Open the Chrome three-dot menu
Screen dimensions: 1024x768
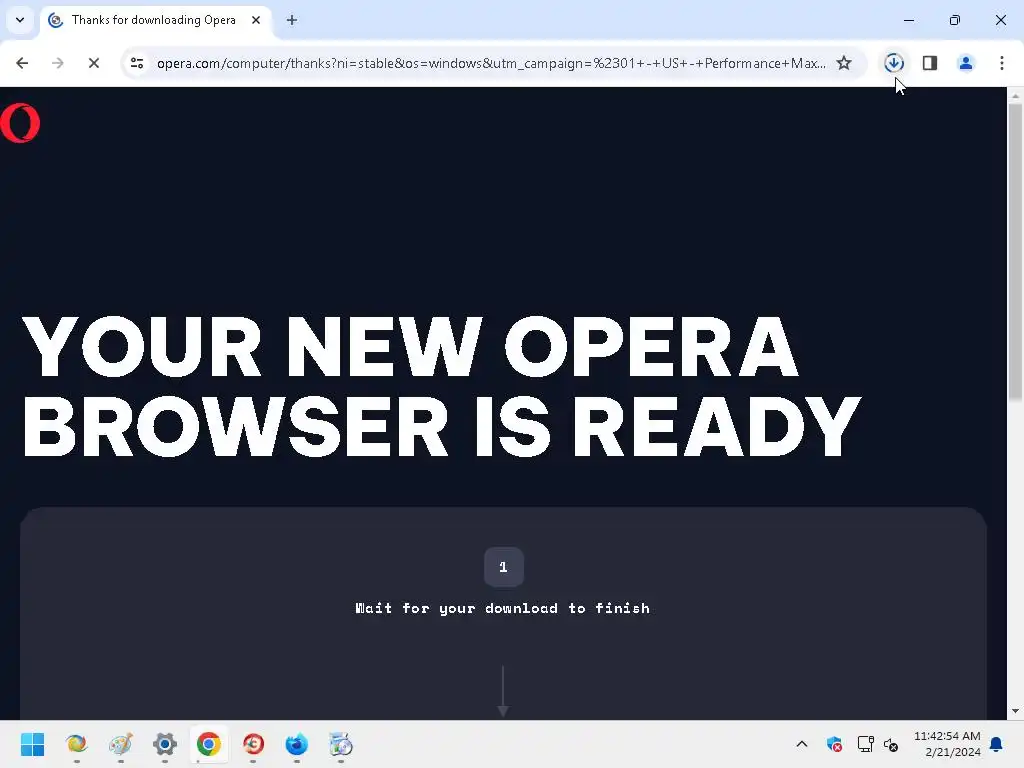1002,63
